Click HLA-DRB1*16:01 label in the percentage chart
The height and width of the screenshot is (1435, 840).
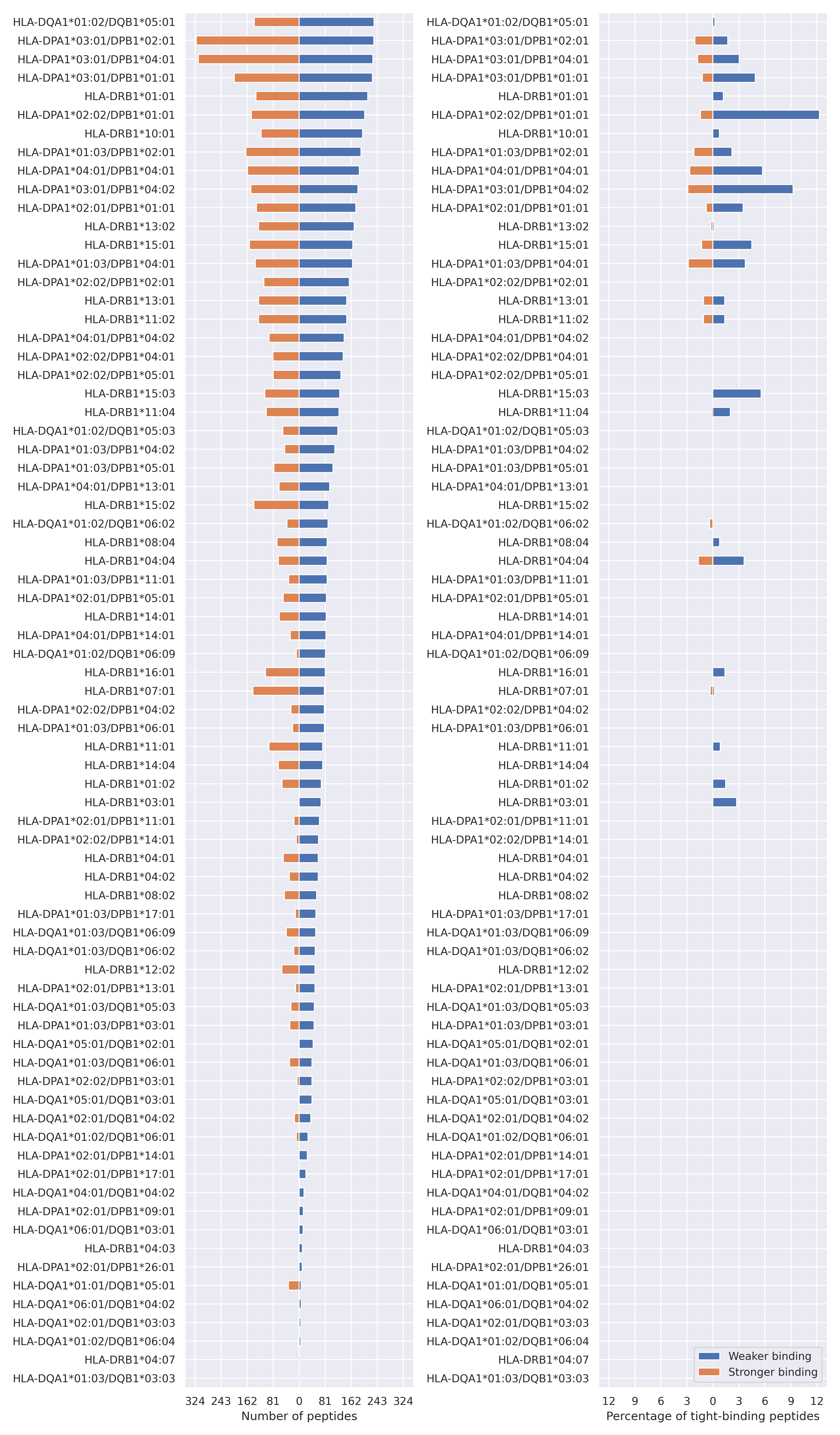click(543, 672)
